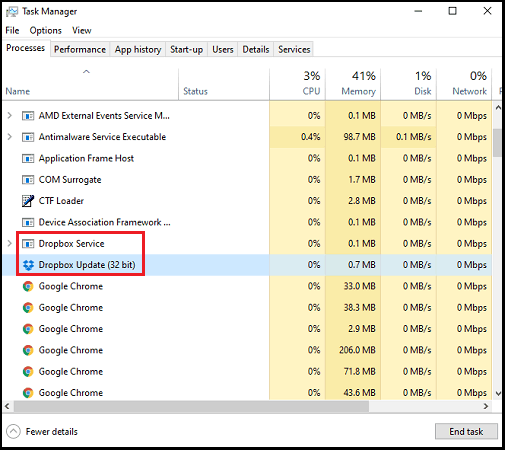
Task: Switch to the App history tab
Action: [x=138, y=50]
